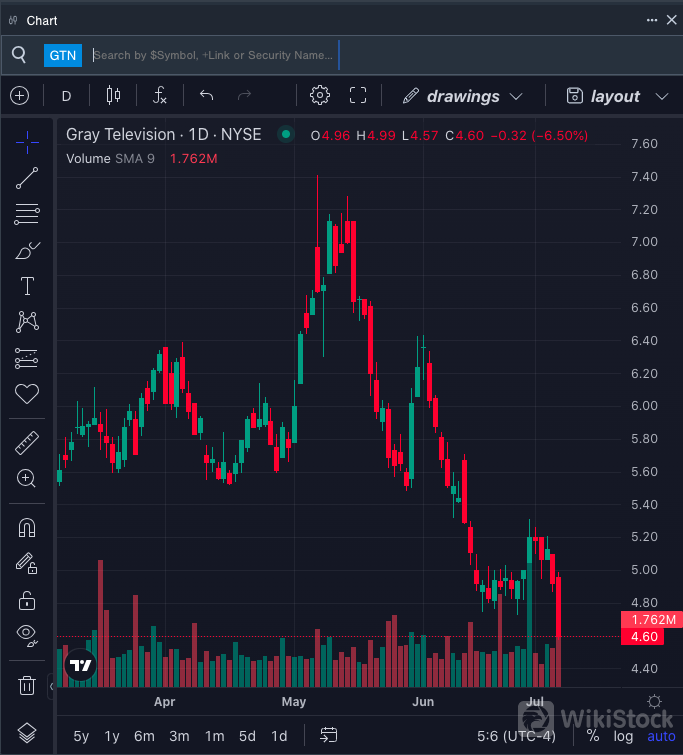This screenshot has height=755, width=683.
Task: Enter fullscreen chart mode
Action: pyautogui.click(x=358, y=96)
